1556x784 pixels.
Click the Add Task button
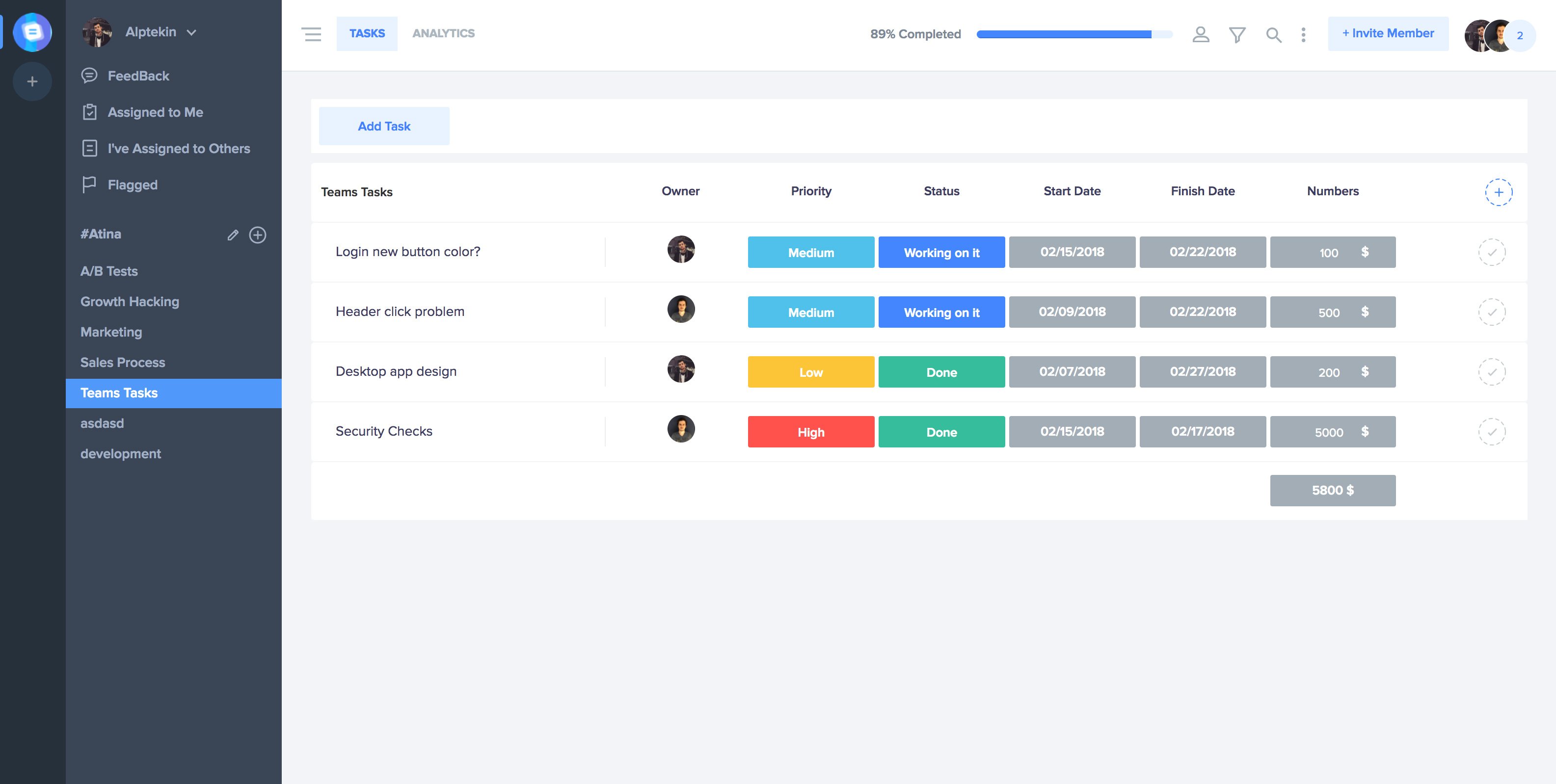(384, 126)
